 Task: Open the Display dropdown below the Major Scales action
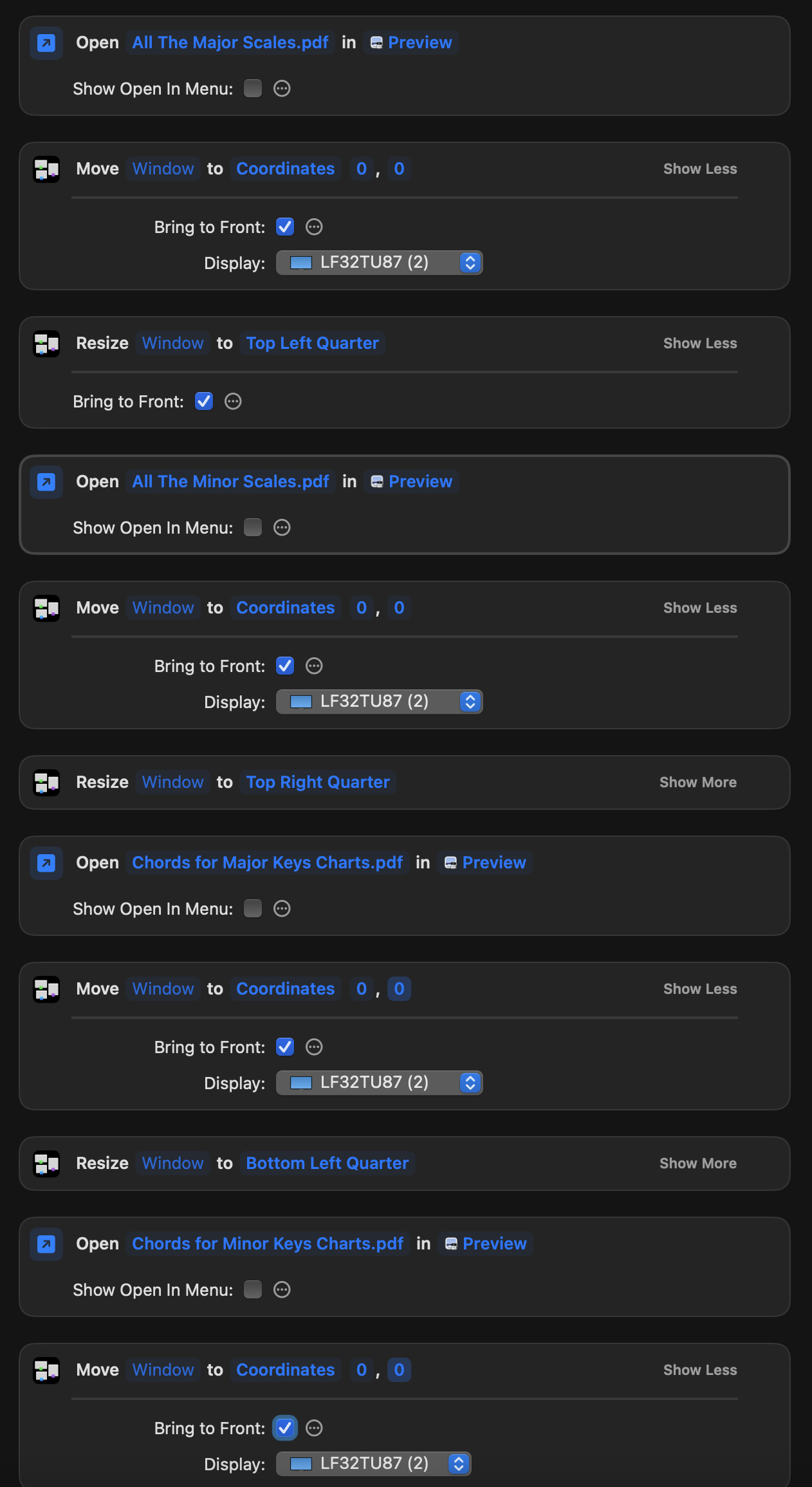click(x=379, y=263)
